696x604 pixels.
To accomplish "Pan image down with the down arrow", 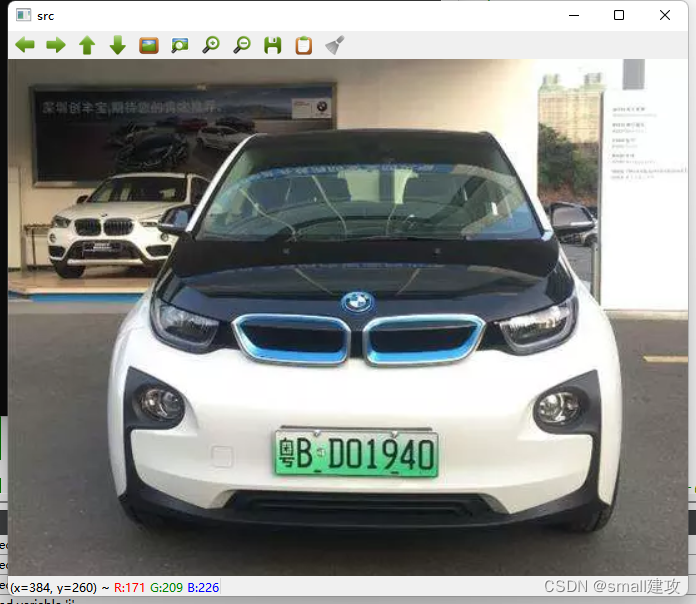I will 118,45.
